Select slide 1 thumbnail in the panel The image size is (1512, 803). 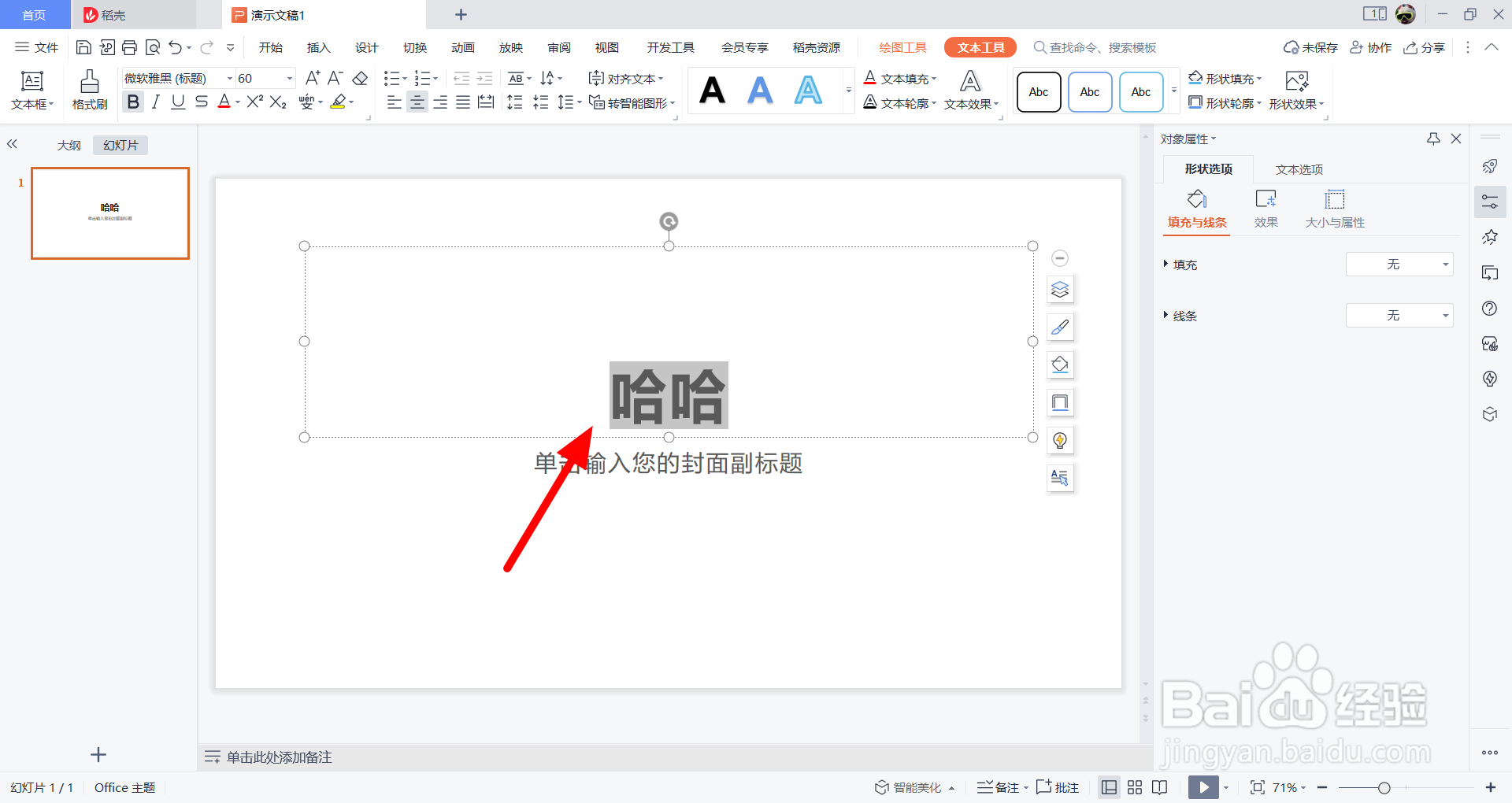(x=109, y=213)
